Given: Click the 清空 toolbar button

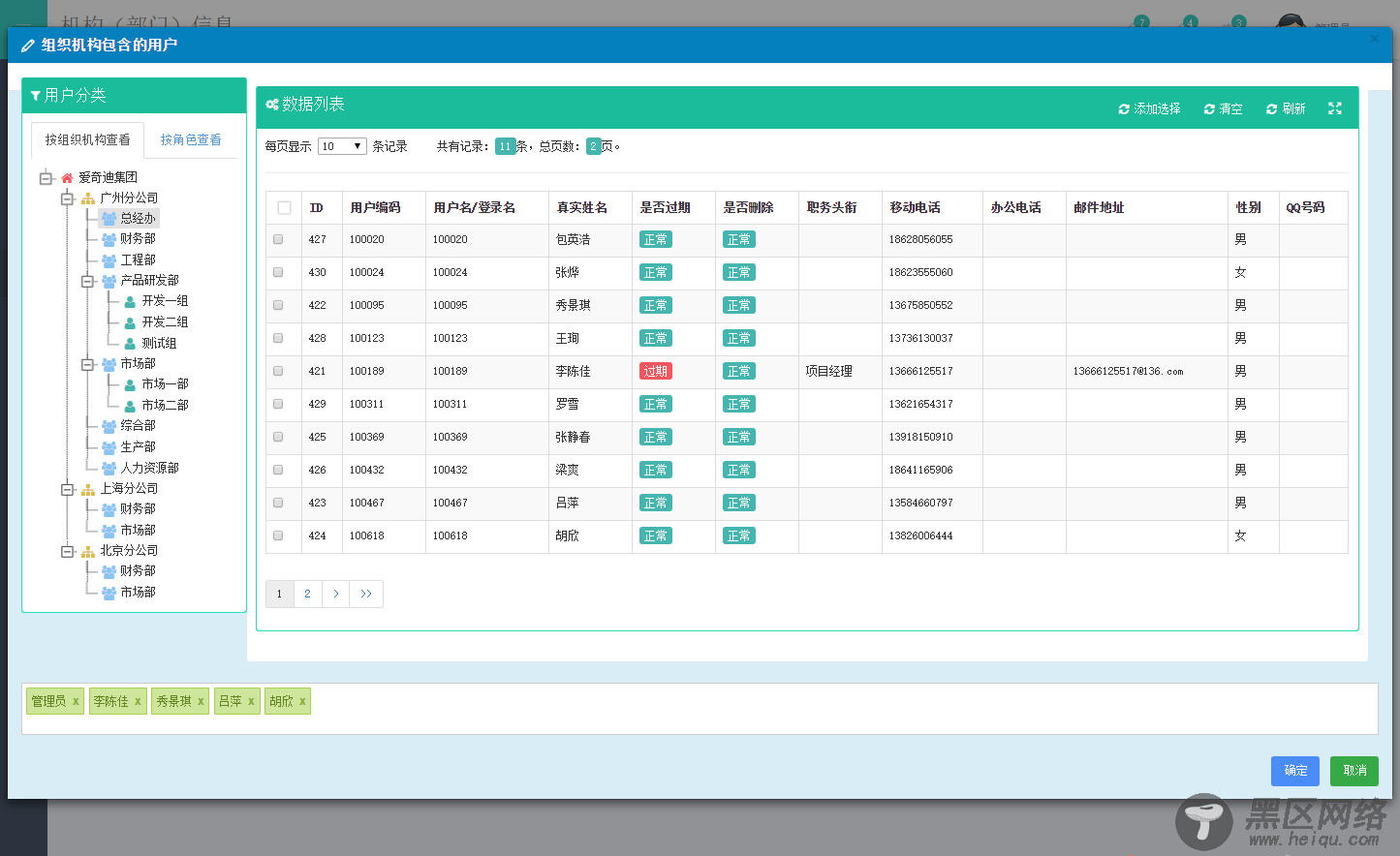Looking at the screenshot, I should (x=1223, y=108).
